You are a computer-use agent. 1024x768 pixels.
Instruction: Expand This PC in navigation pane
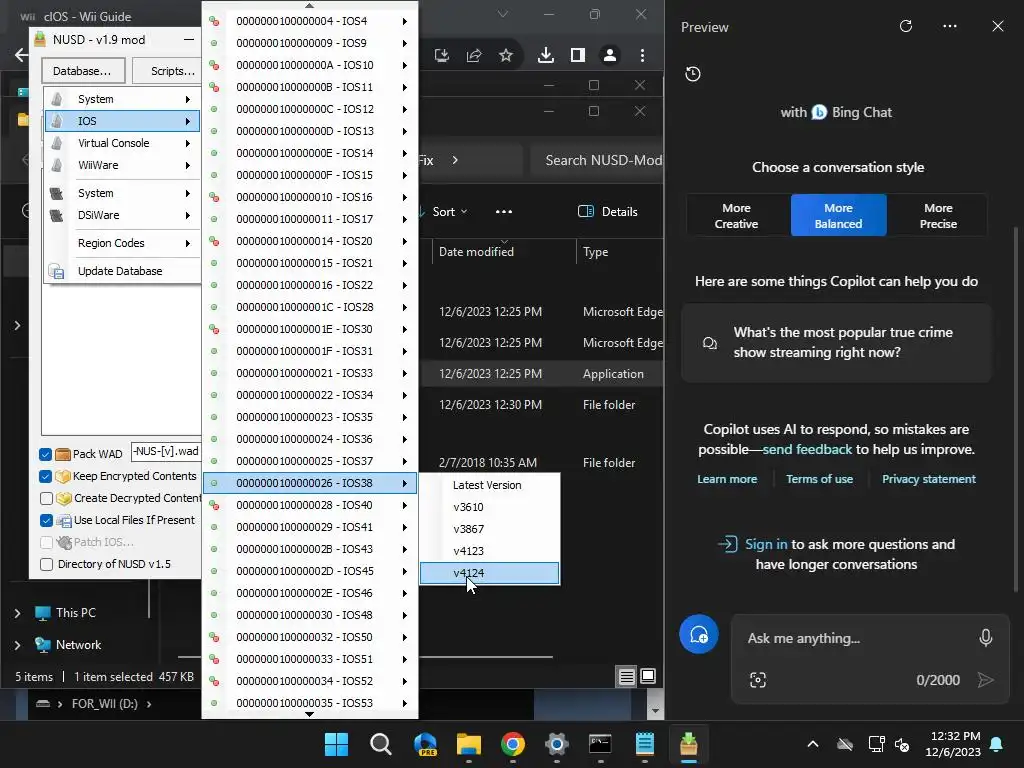(17, 613)
